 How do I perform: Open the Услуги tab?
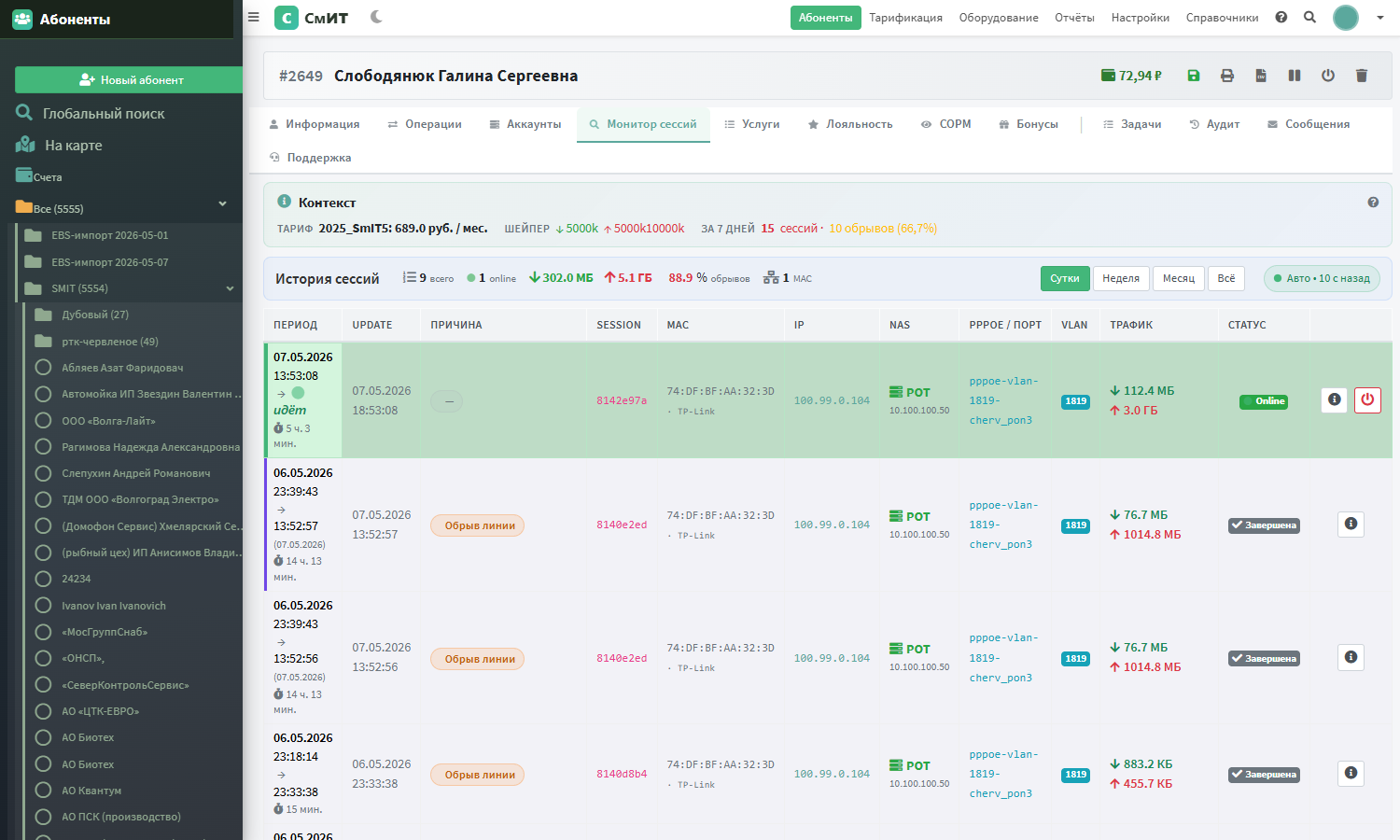752,124
